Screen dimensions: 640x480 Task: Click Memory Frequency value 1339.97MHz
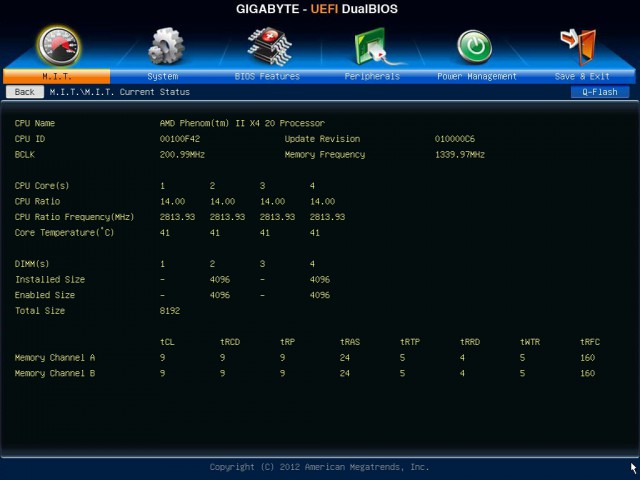click(460, 155)
